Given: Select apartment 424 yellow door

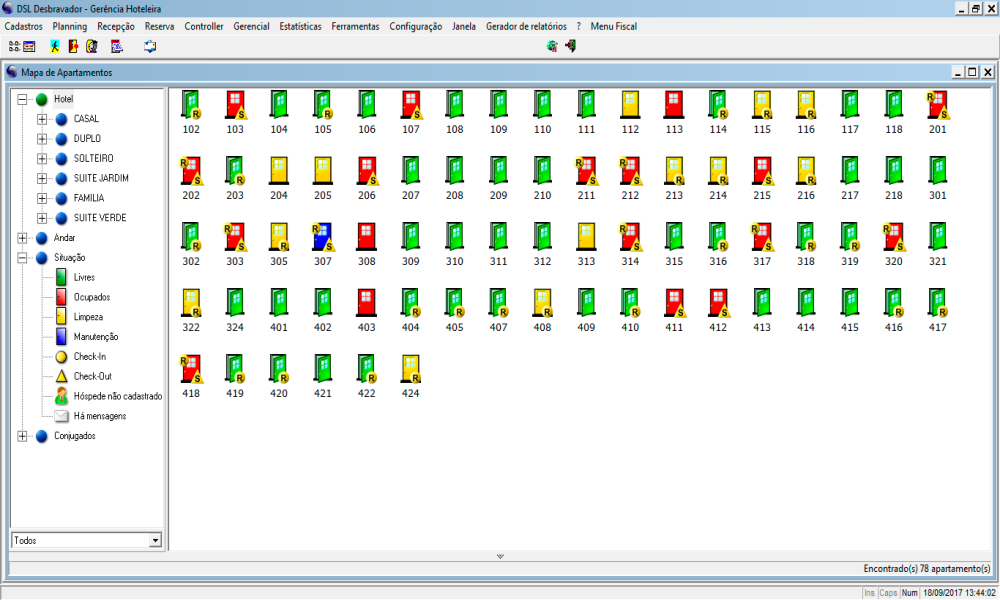Looking at the screenshot, I should click(x=411, y=369).
